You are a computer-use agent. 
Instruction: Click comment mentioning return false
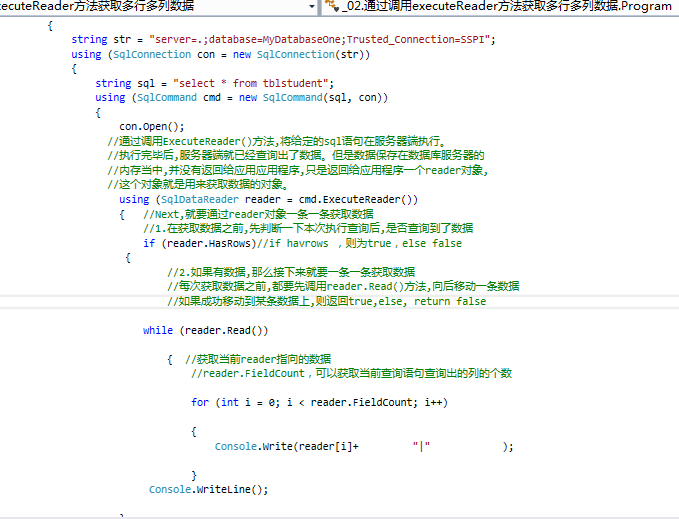[x=327, y=301]
